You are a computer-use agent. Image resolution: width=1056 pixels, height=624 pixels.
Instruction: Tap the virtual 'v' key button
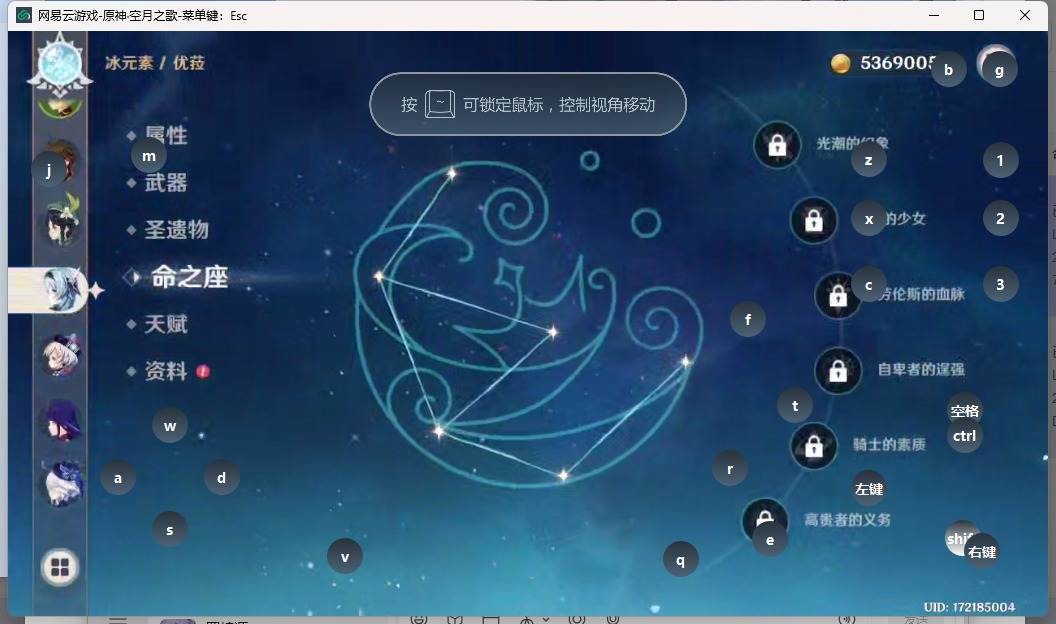[x=345, y=557]
